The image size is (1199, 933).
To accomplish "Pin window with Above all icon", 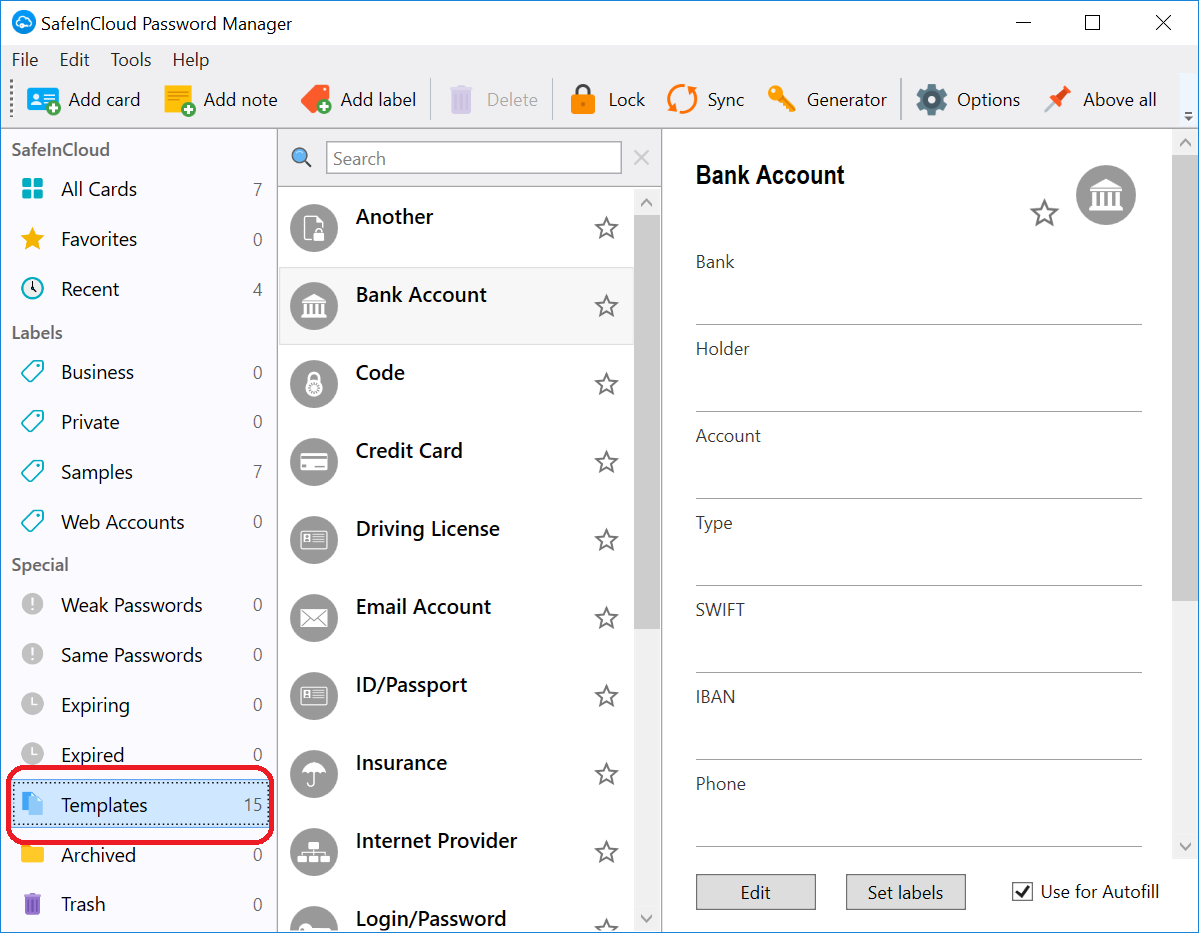I will tap(1058, 99).
